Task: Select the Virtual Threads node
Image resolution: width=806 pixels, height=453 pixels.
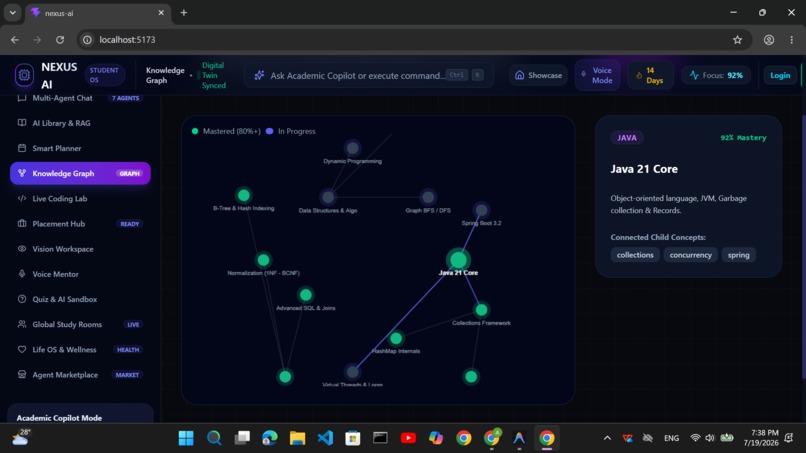Action: [x=352, y=371]
